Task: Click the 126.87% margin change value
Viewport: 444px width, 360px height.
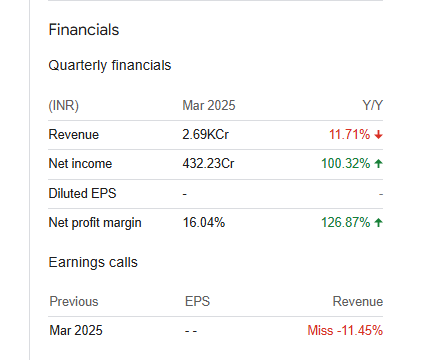Action: pyautogui.click(x=346, y=222)
